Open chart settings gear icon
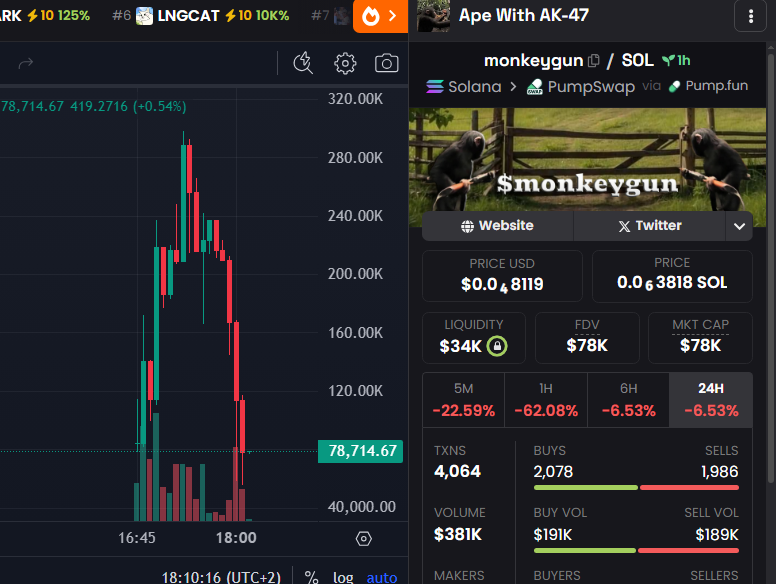The image size is (776, 584). (345, 63)
